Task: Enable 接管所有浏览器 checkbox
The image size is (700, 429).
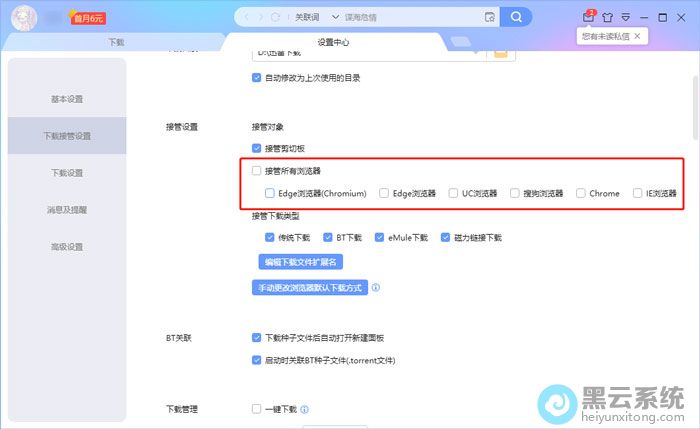Action: pyautogui.click(x=257, y=171)
